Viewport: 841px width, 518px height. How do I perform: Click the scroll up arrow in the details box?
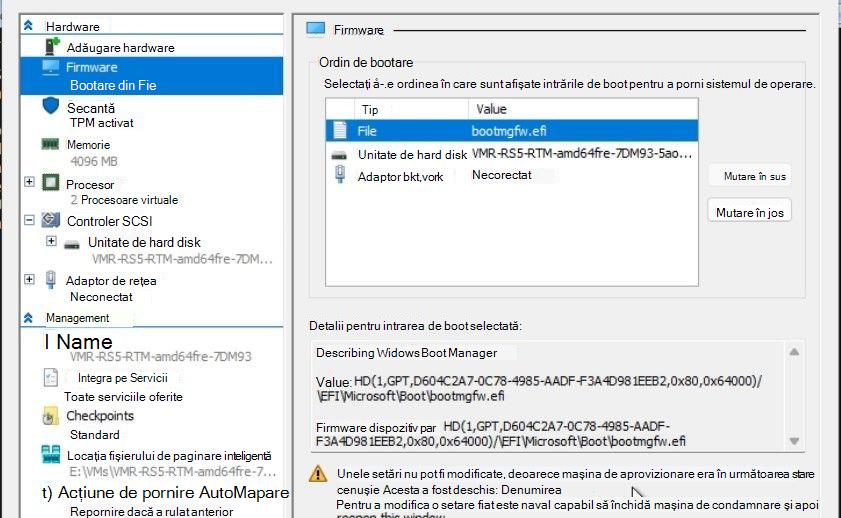pyautogui.click(x=794, y=352)
